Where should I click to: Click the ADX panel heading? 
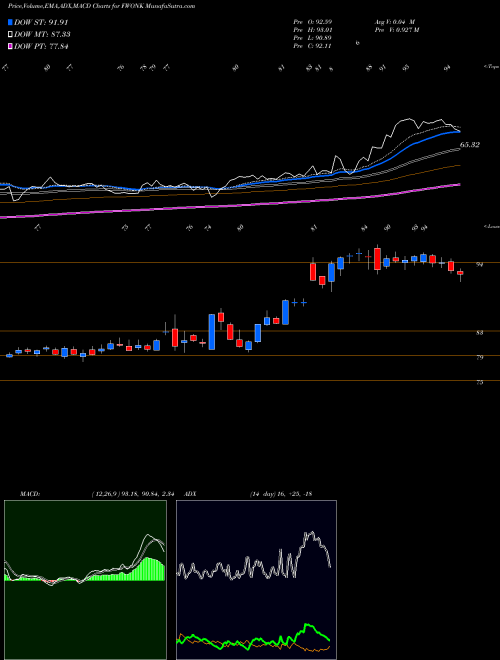pos(191,494)
